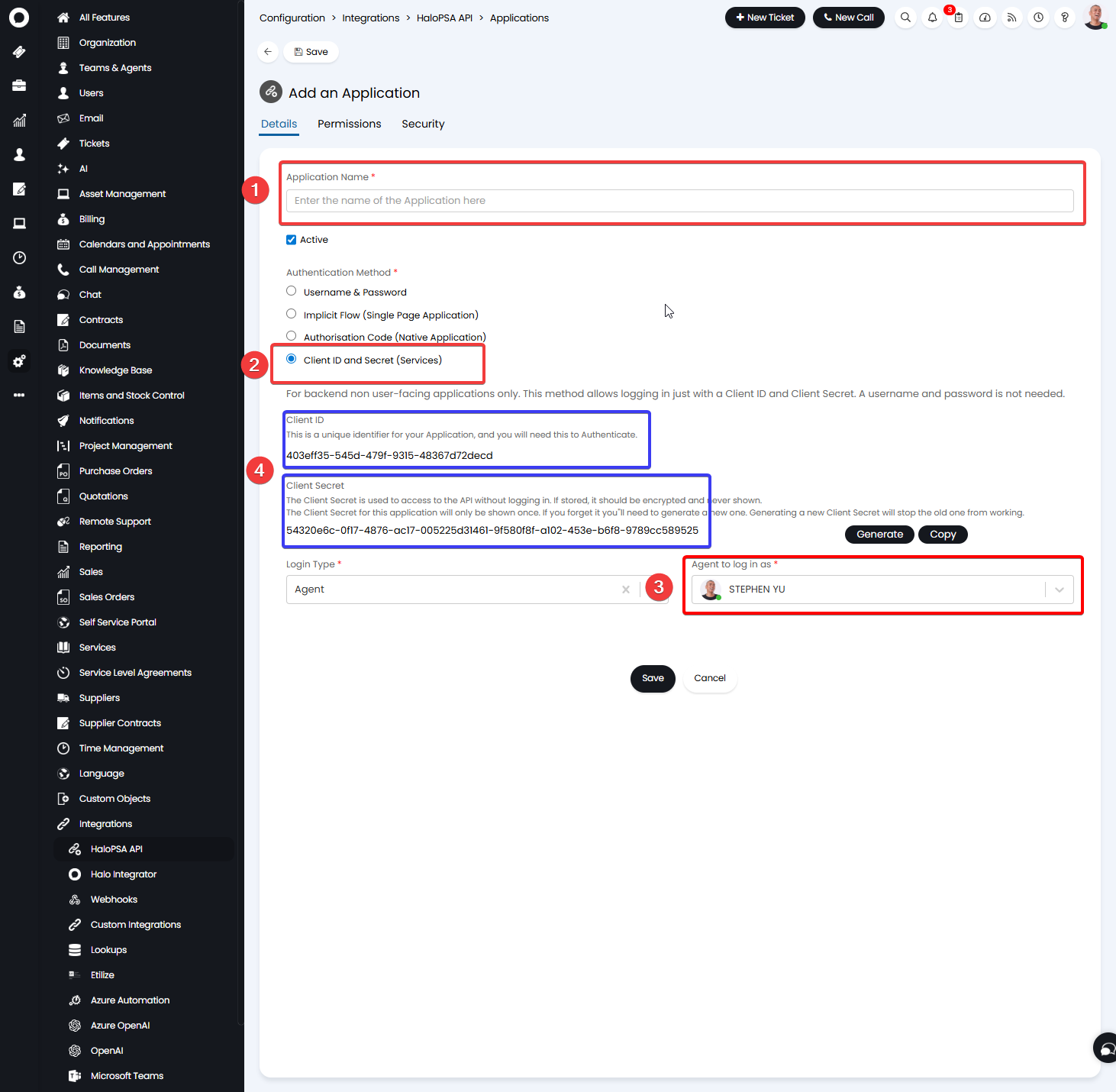Screen dimensions: 1116x1092
Task: Click the bottom black Save button
Action: tap(653, 678)
